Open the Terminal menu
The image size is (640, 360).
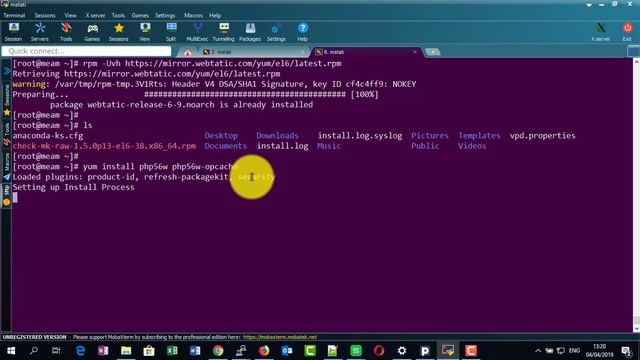pyautogui.click(x=14, y=15)
